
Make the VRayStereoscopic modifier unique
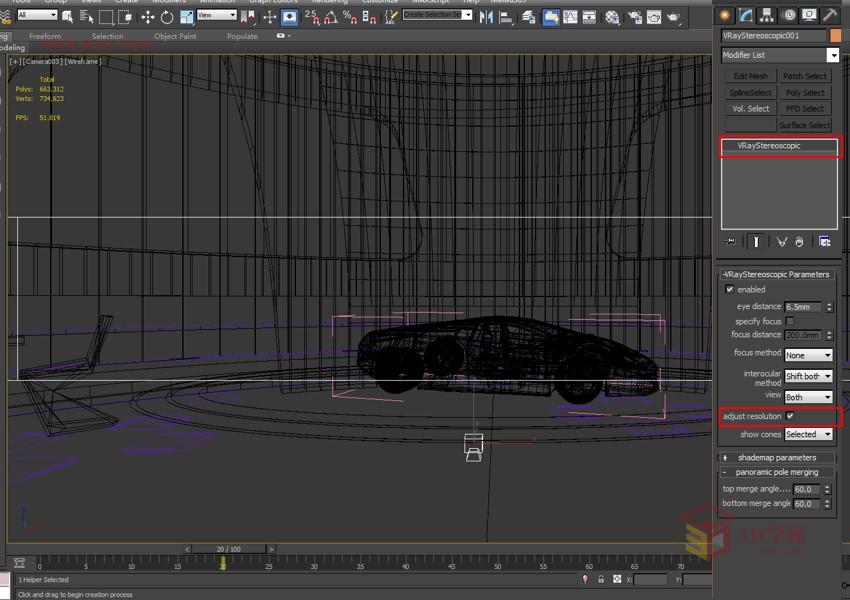782,241
